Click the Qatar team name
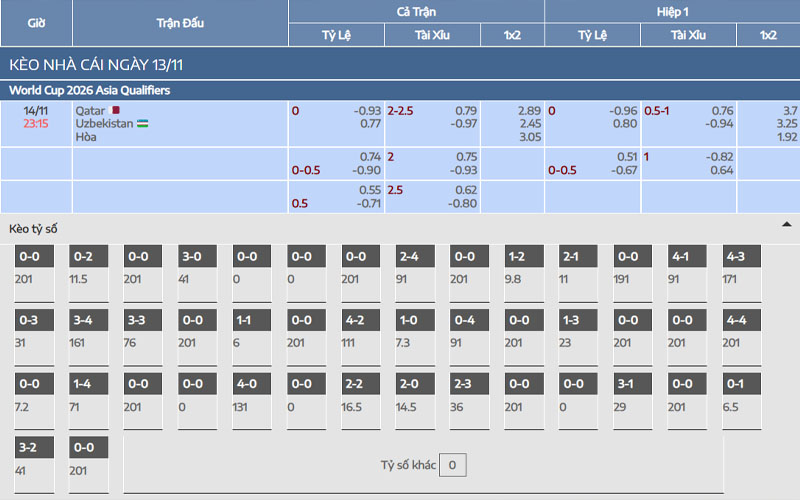This screenshot has width=800, height=500. tap(89, 110)
